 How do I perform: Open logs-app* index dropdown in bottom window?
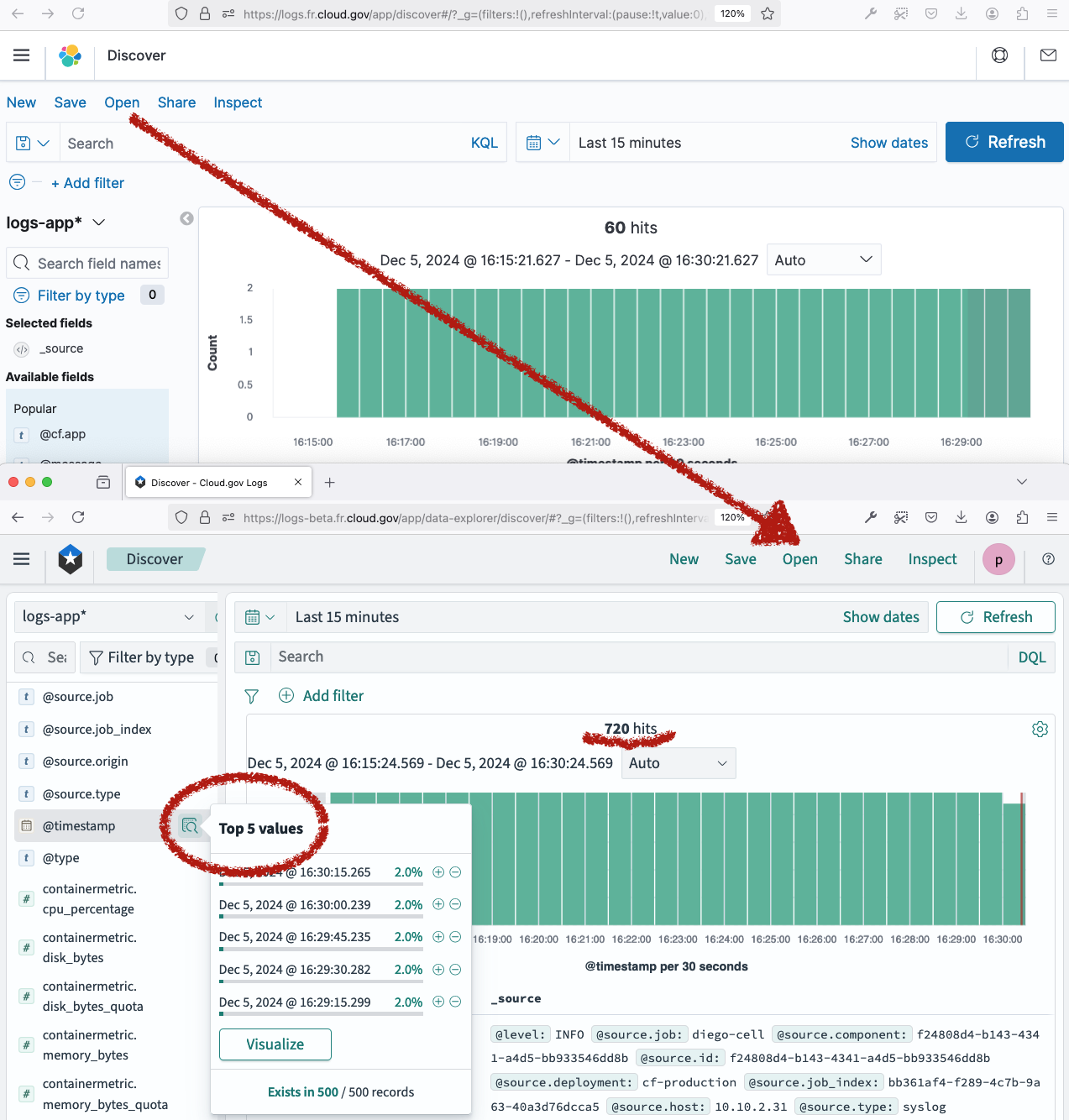[x=109, y=616]
